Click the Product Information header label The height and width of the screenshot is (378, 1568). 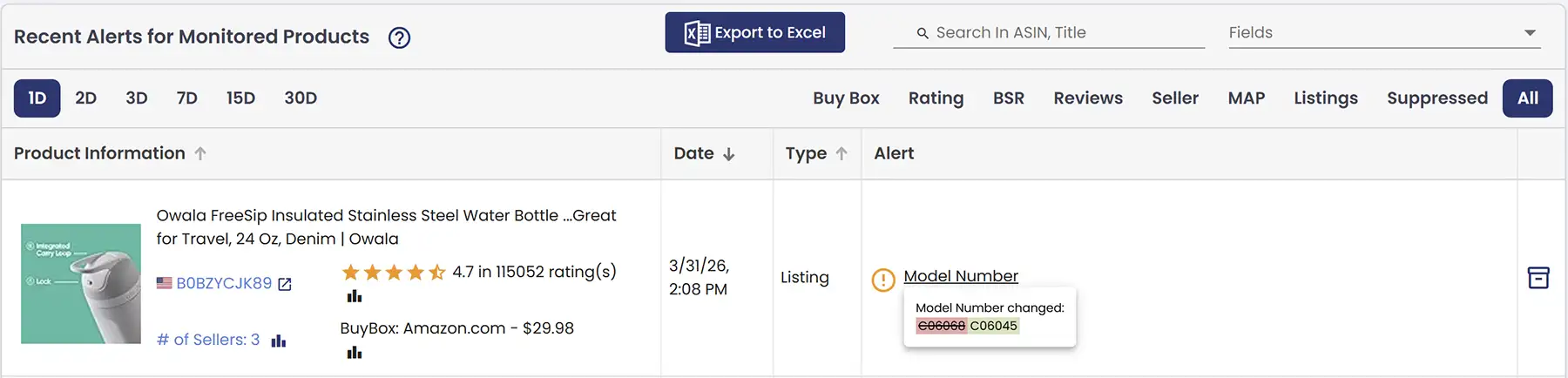click(99, 153)
